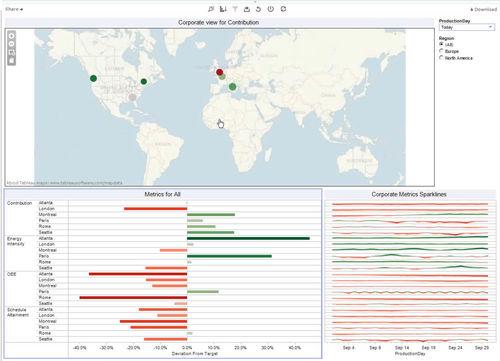Click the '40.0%' axis label
500x361 pixels.
point(294,348)
